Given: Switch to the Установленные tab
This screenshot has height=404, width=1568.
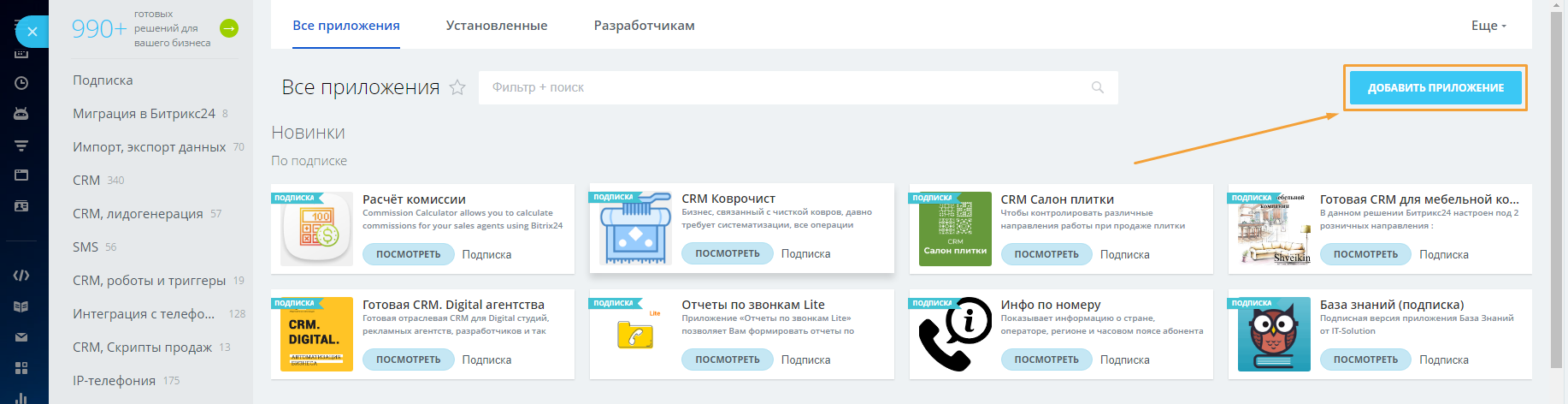Looking at the screenshot, I should coord(497,26).
